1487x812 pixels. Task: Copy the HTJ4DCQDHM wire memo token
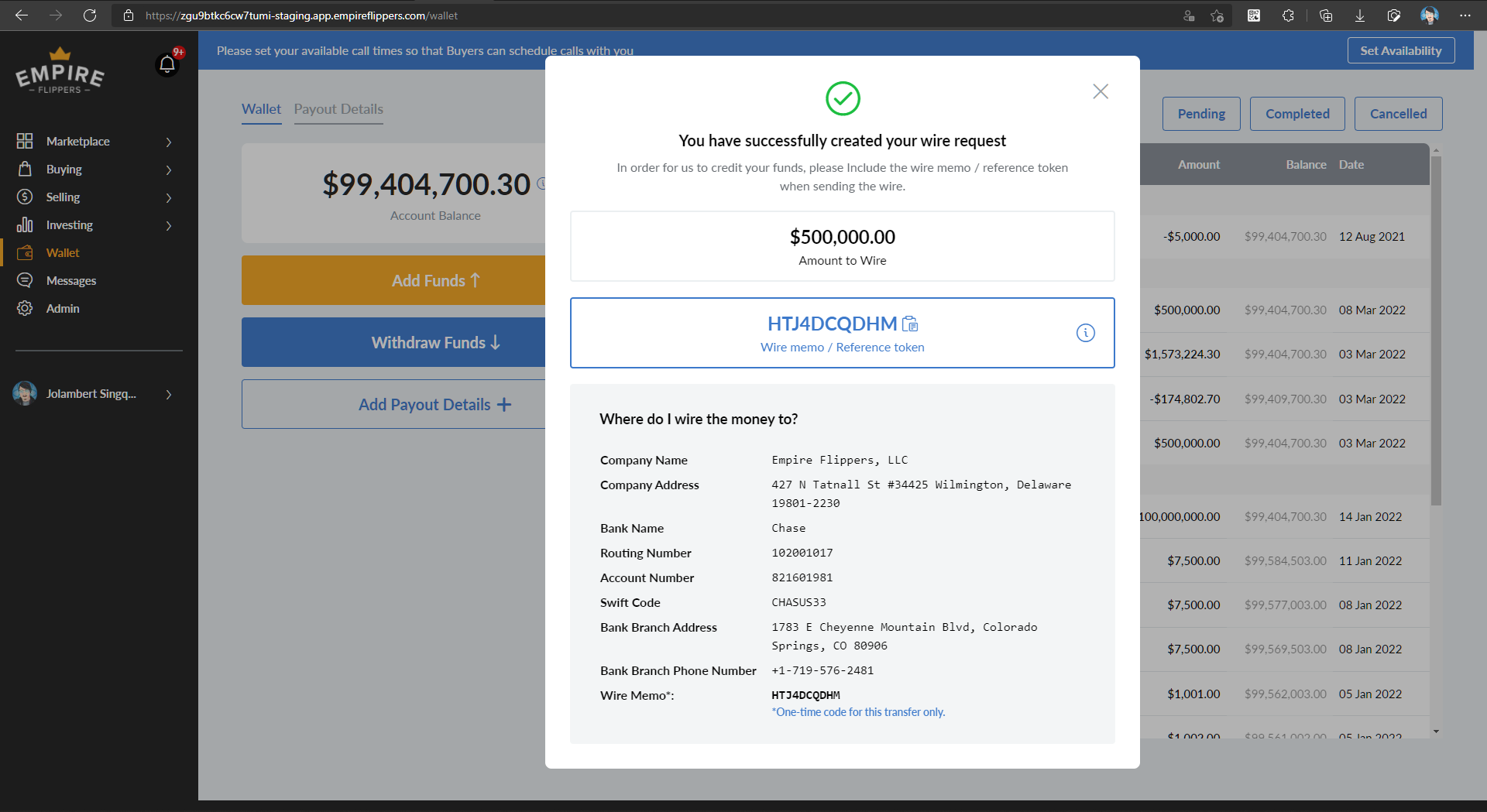[x=910, y=324]
